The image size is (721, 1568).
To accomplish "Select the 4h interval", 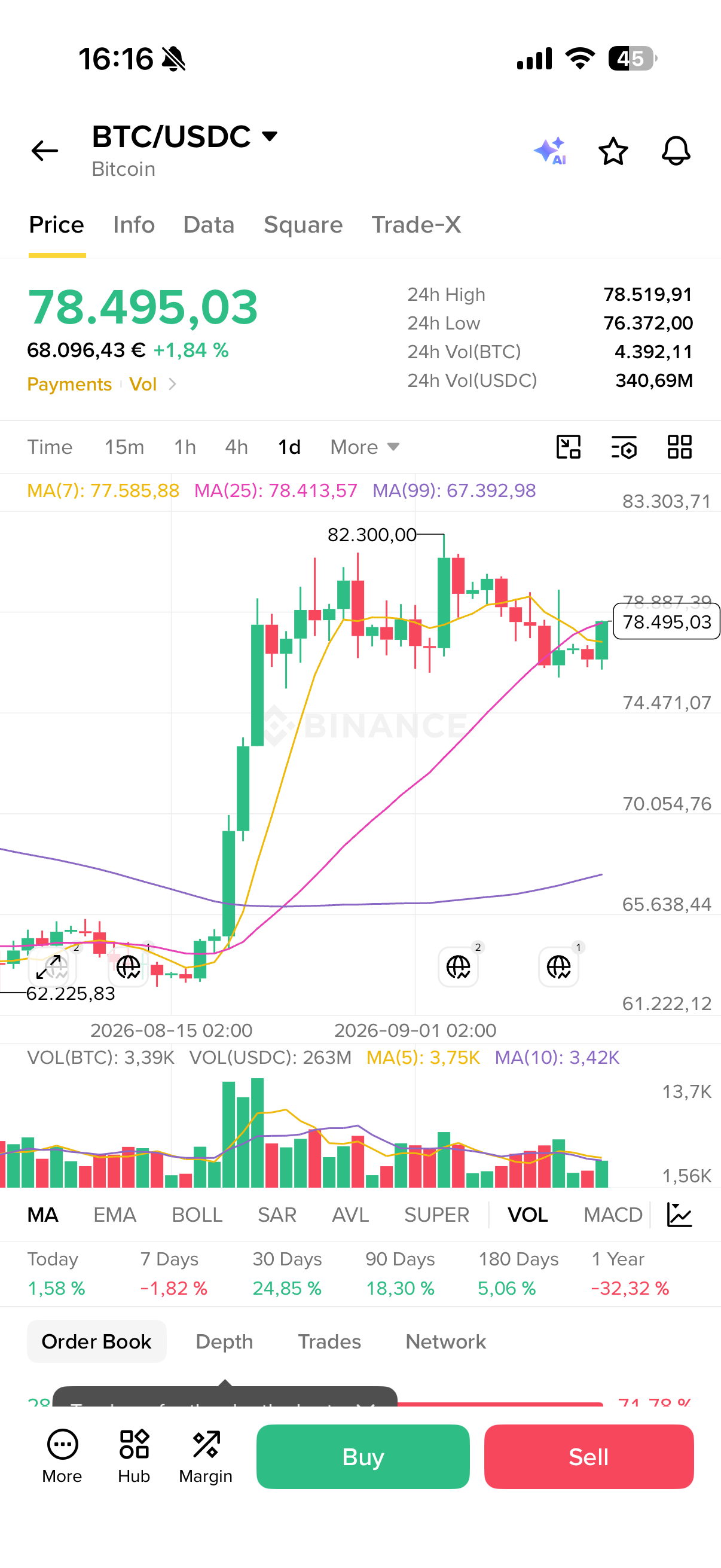I will tap(237, 447).
